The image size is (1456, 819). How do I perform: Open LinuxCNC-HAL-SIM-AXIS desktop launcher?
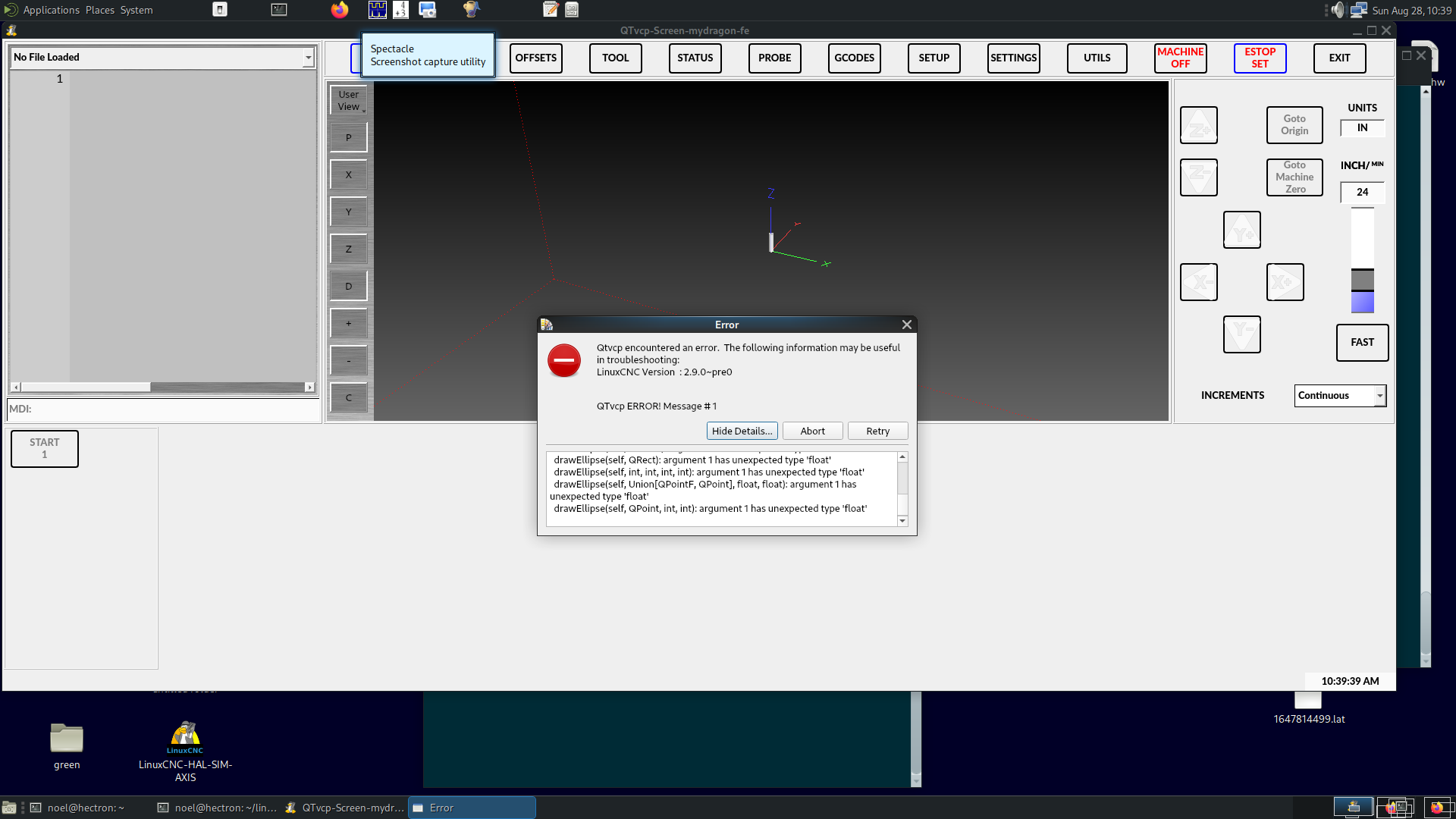(185, 752)
